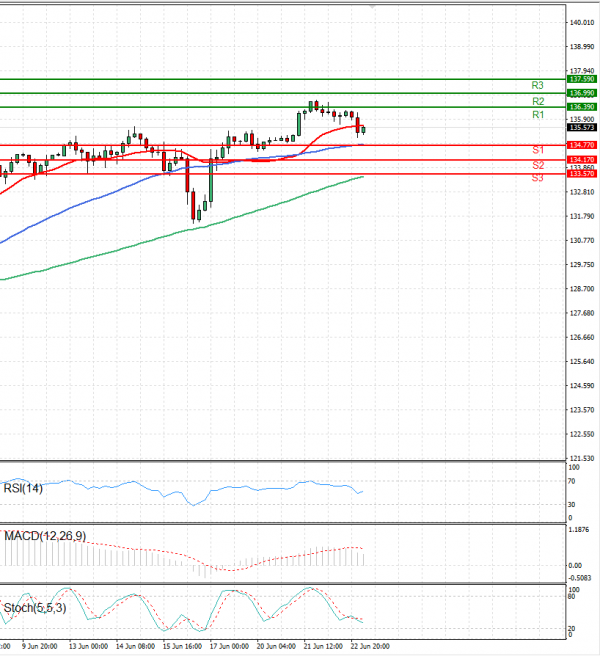This screenshot has height=656, width=600.
Task: Click the green 137.590 price tag
Action: coord(582,79)
